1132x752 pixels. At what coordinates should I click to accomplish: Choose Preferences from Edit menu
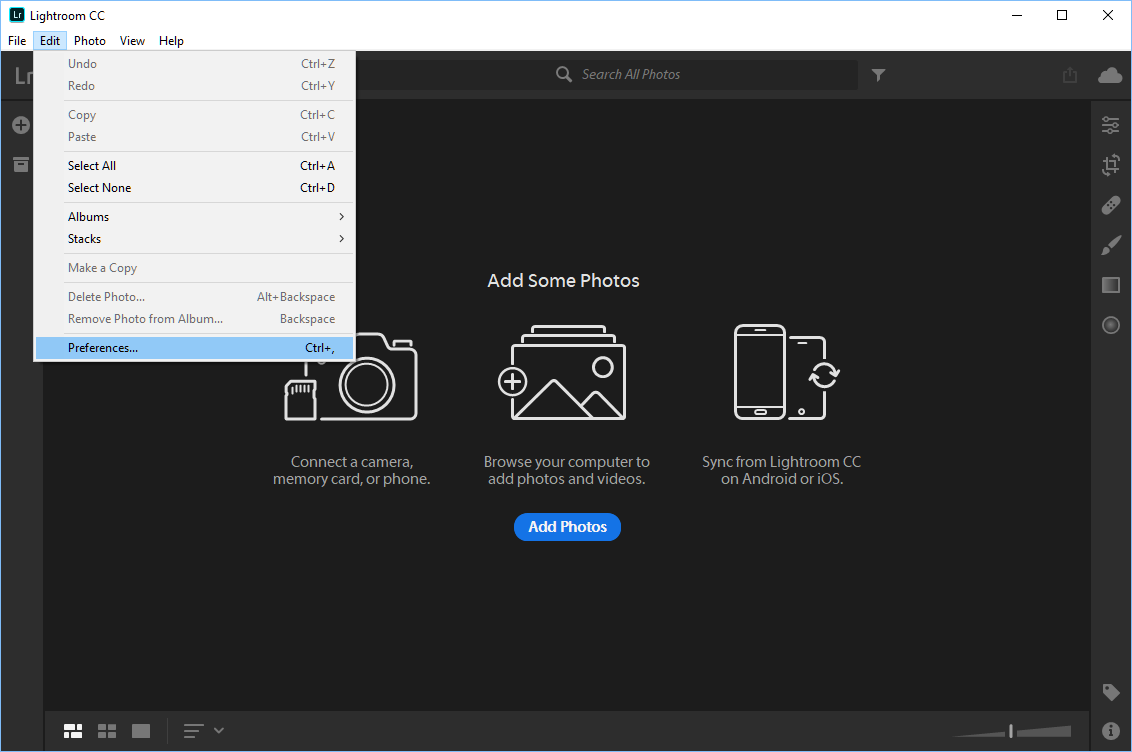point(195,348)
